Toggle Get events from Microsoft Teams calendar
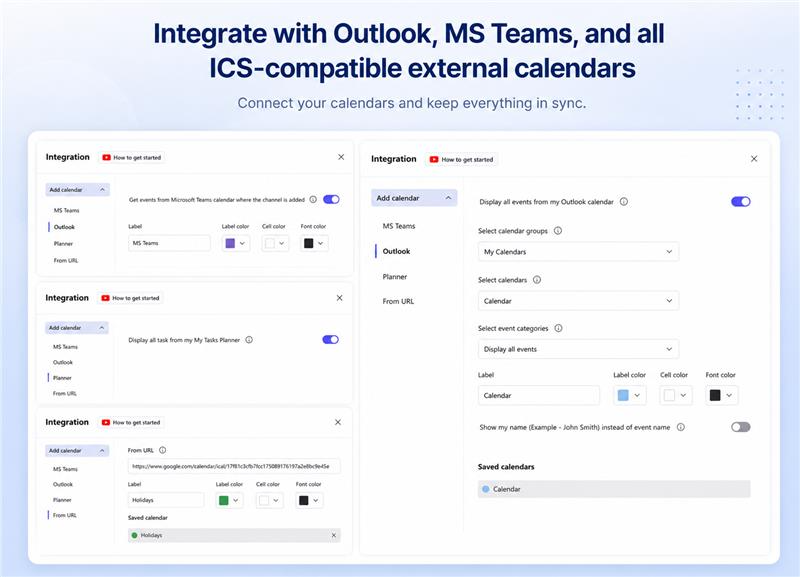This screenshot has width=800, height=577. (331, 199)
